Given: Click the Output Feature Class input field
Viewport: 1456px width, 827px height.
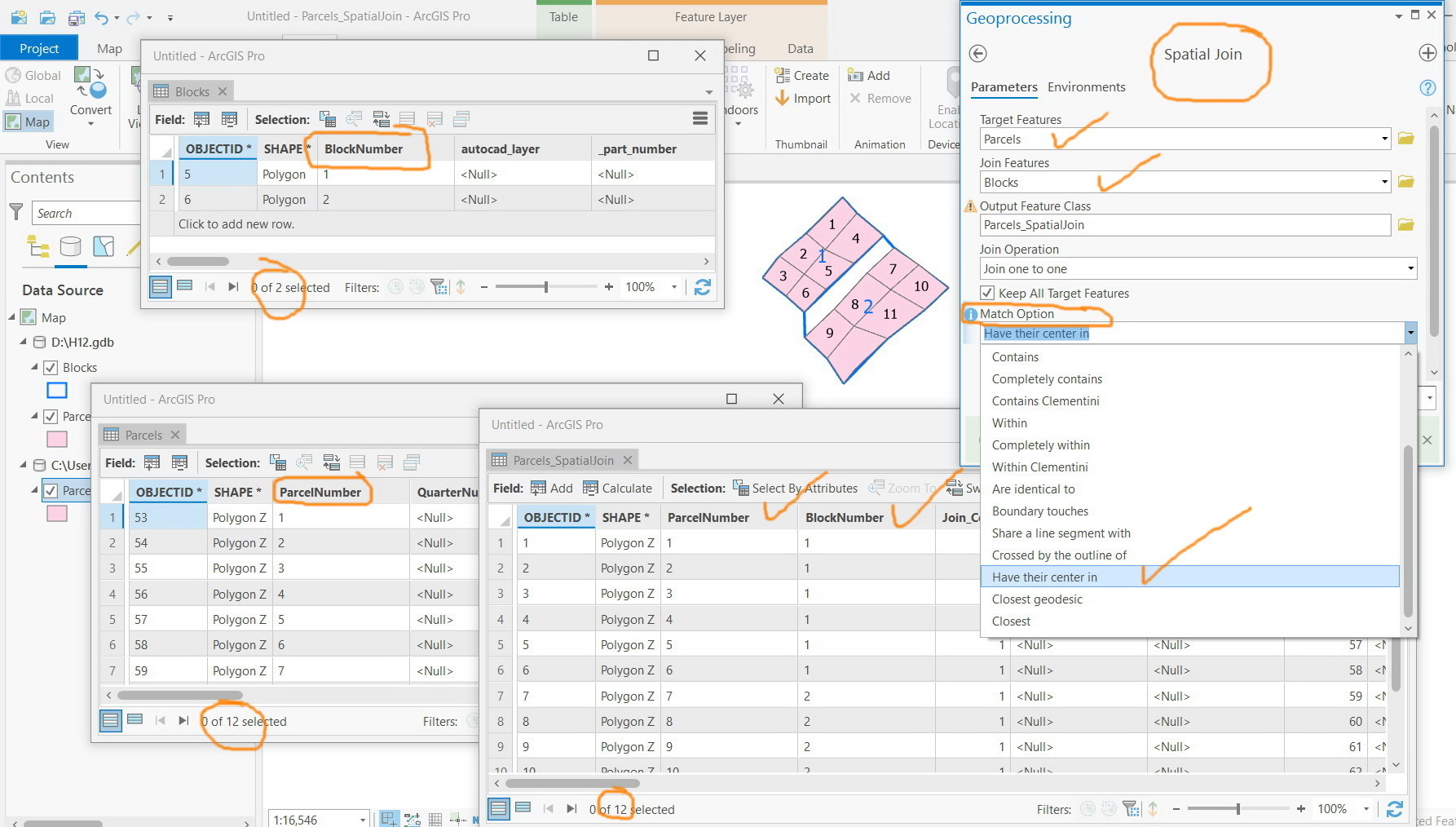Looking at the screenshot, I should pyautogui.click(x=1185, y=225).
